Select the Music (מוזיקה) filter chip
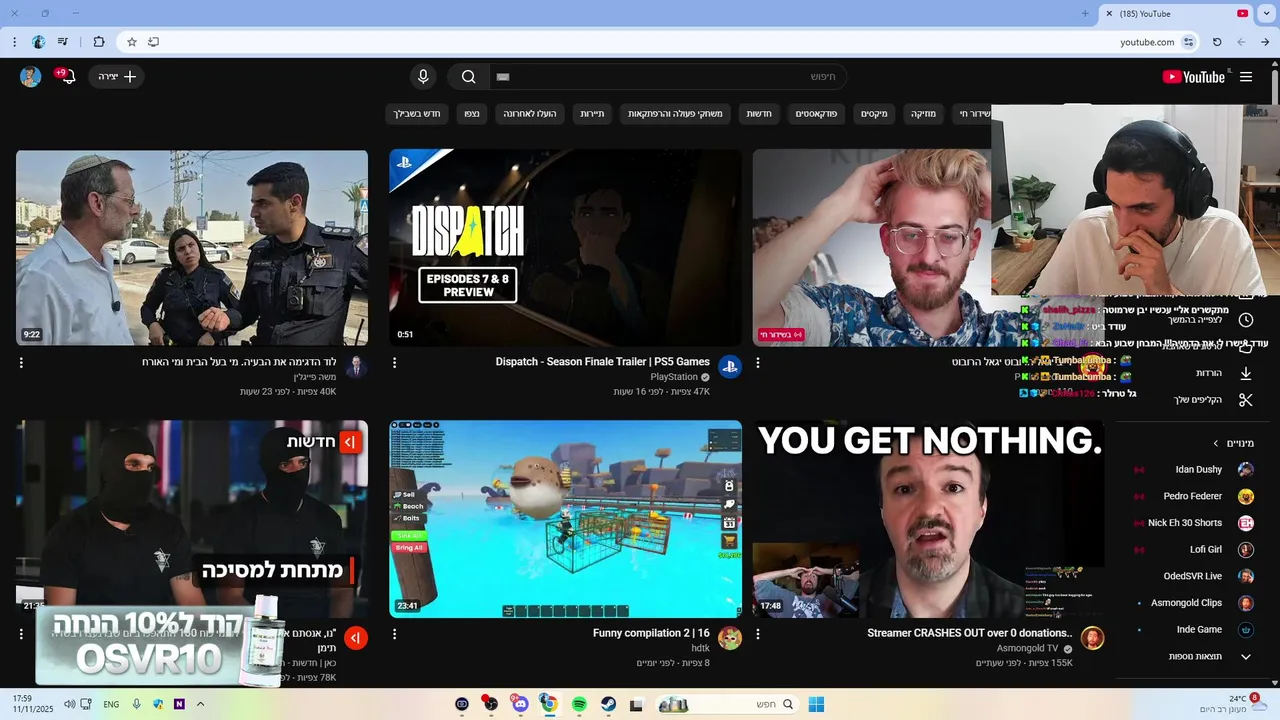The width and height of the screenshot is (1280, 720). coord(923,114)
